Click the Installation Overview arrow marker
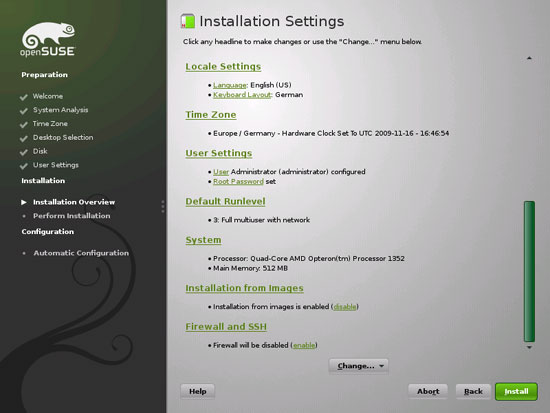550x413 pixels. pos(24,202)
